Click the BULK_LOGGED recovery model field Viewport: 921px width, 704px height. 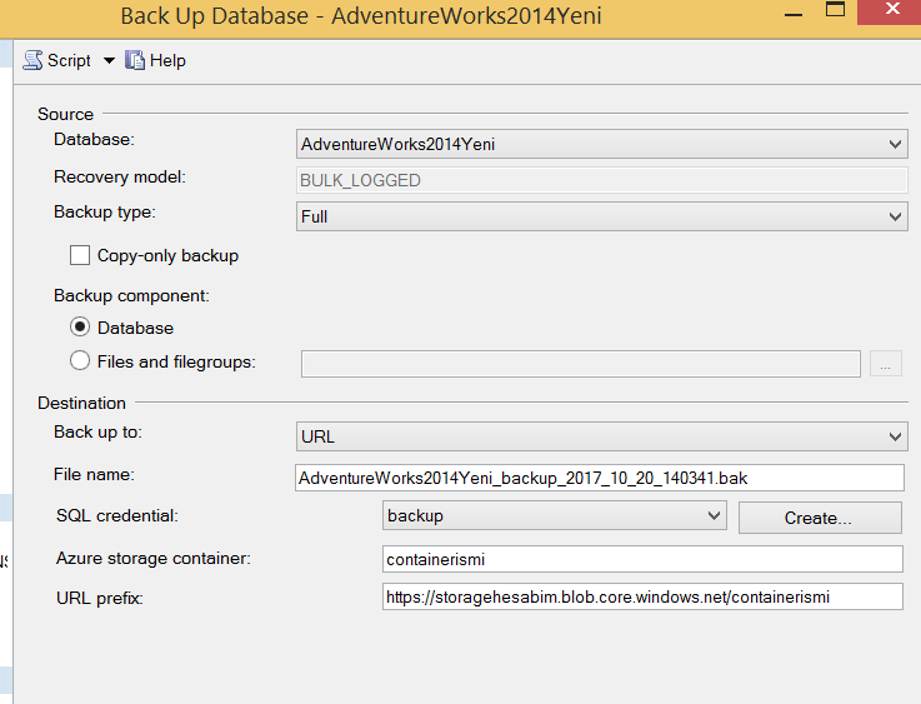pyautogui.click(x=602, y=180)
